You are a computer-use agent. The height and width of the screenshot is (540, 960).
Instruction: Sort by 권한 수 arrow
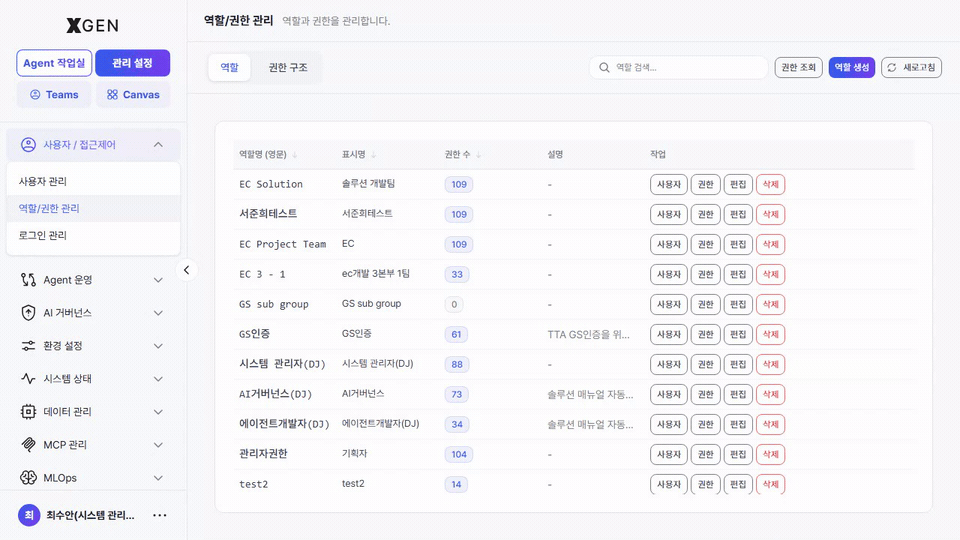tap(479, 155)
